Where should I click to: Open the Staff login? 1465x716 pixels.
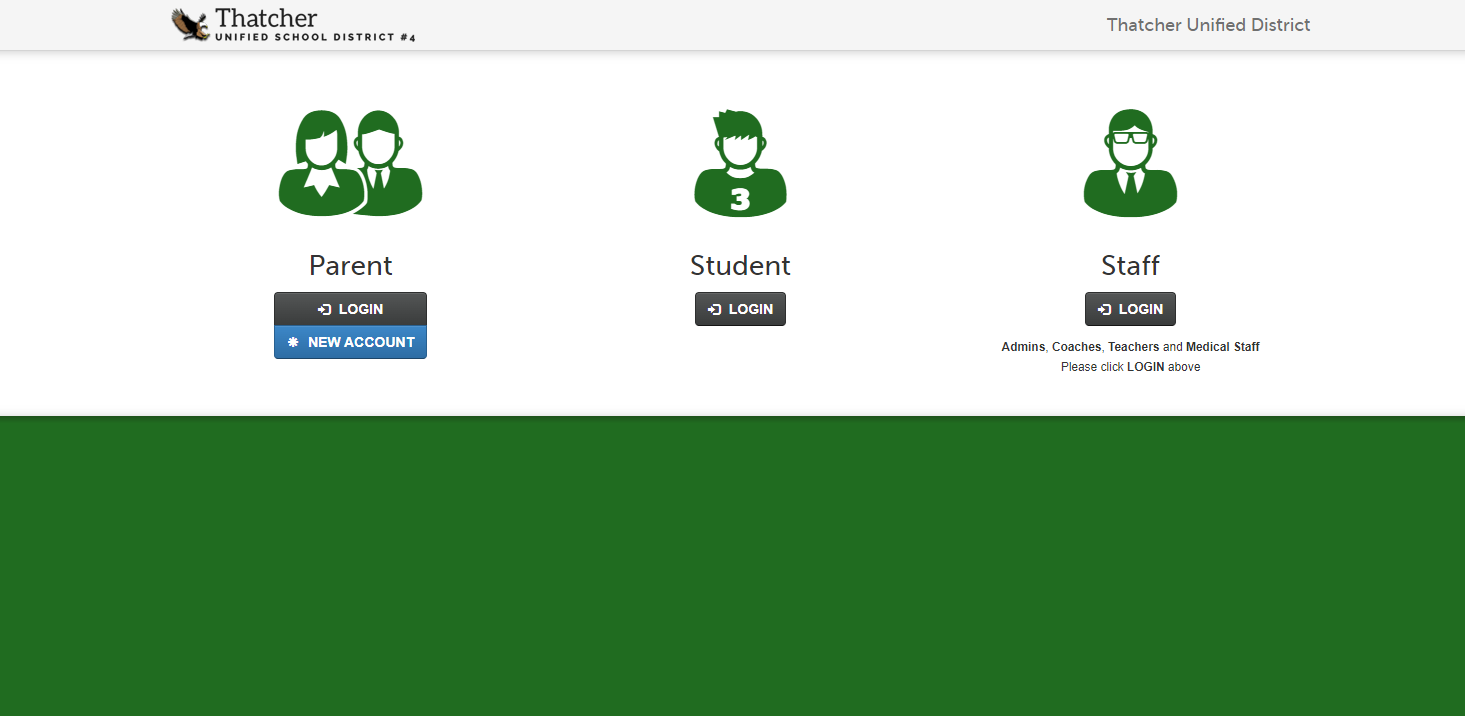[x=1130, y=309]
